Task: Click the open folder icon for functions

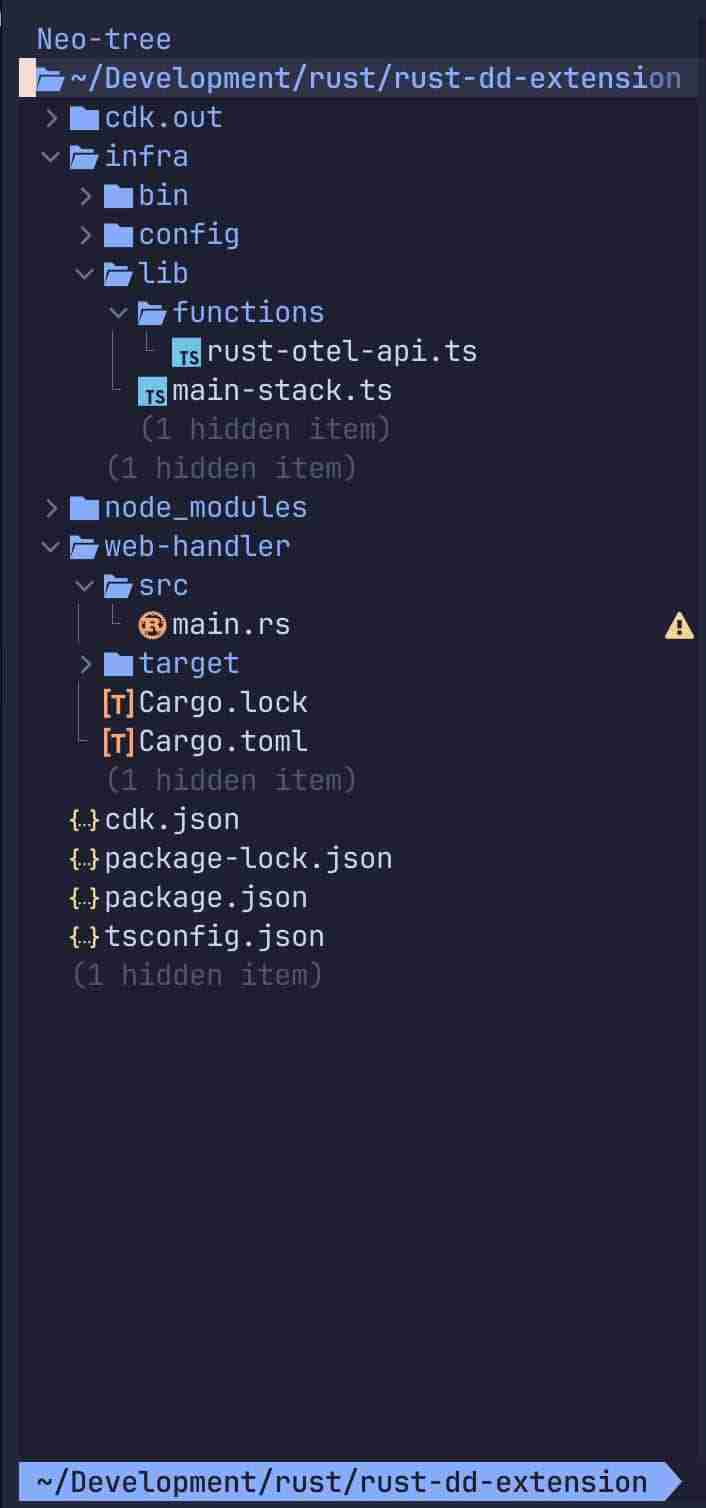Action: pyautogui.click(x=152, y=314)
